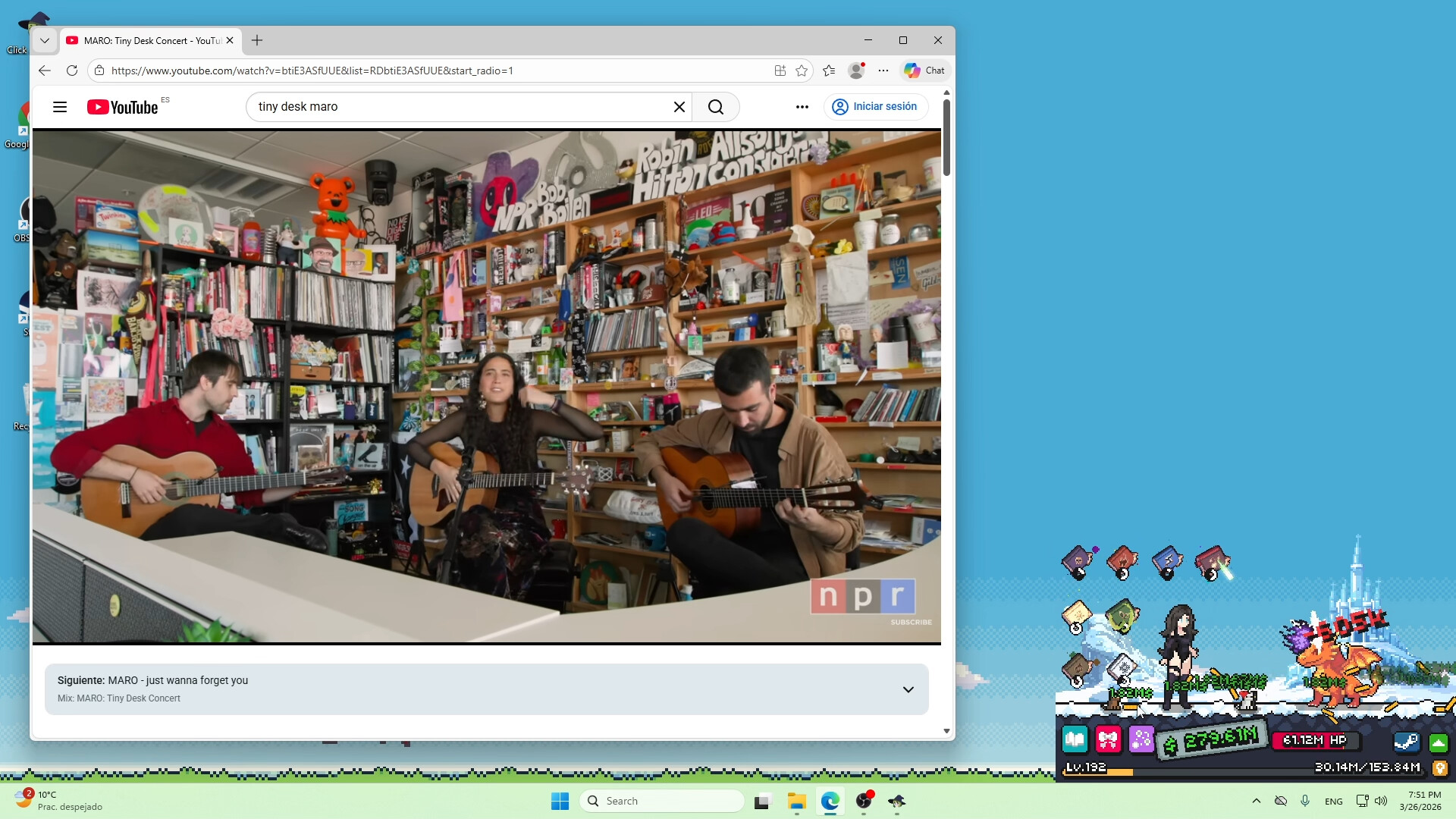
Task: Click the YouTube search magnifier button
Action: 715,107
